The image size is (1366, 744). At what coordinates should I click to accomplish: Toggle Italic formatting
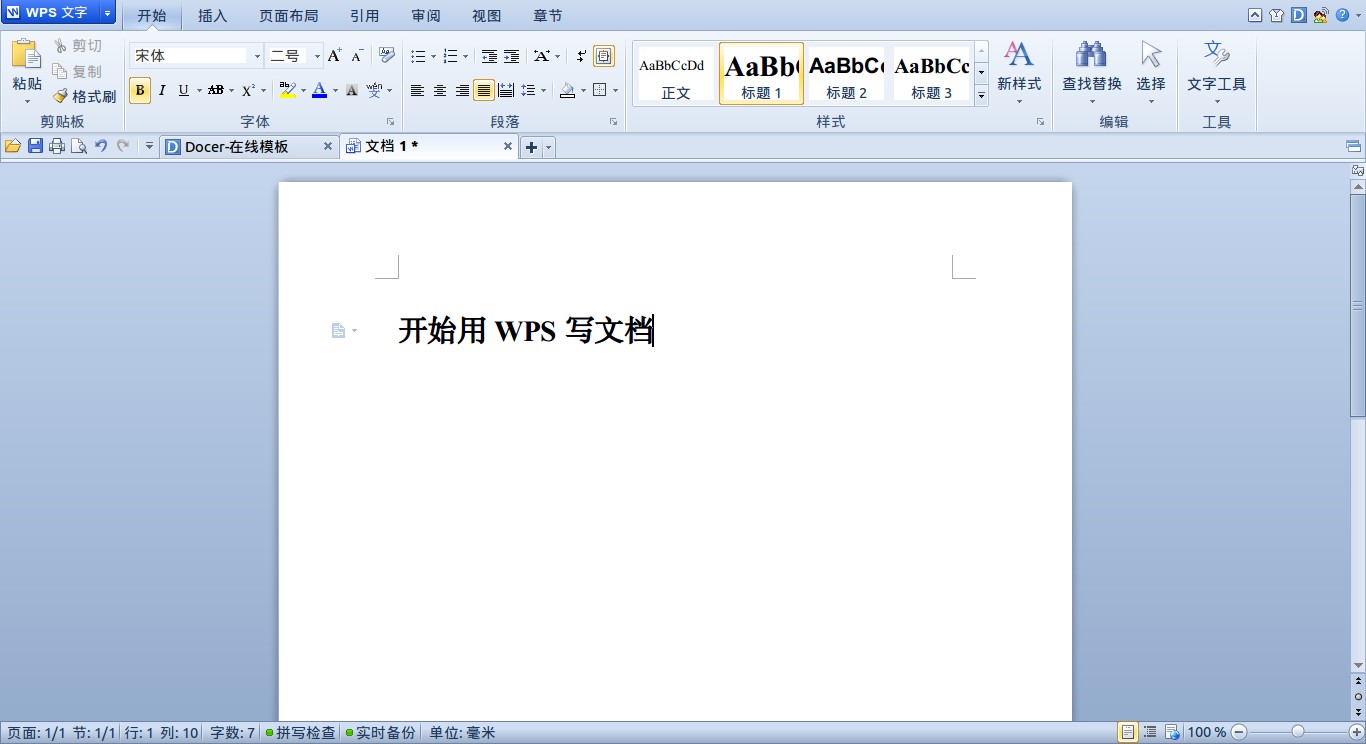point(162,91)
